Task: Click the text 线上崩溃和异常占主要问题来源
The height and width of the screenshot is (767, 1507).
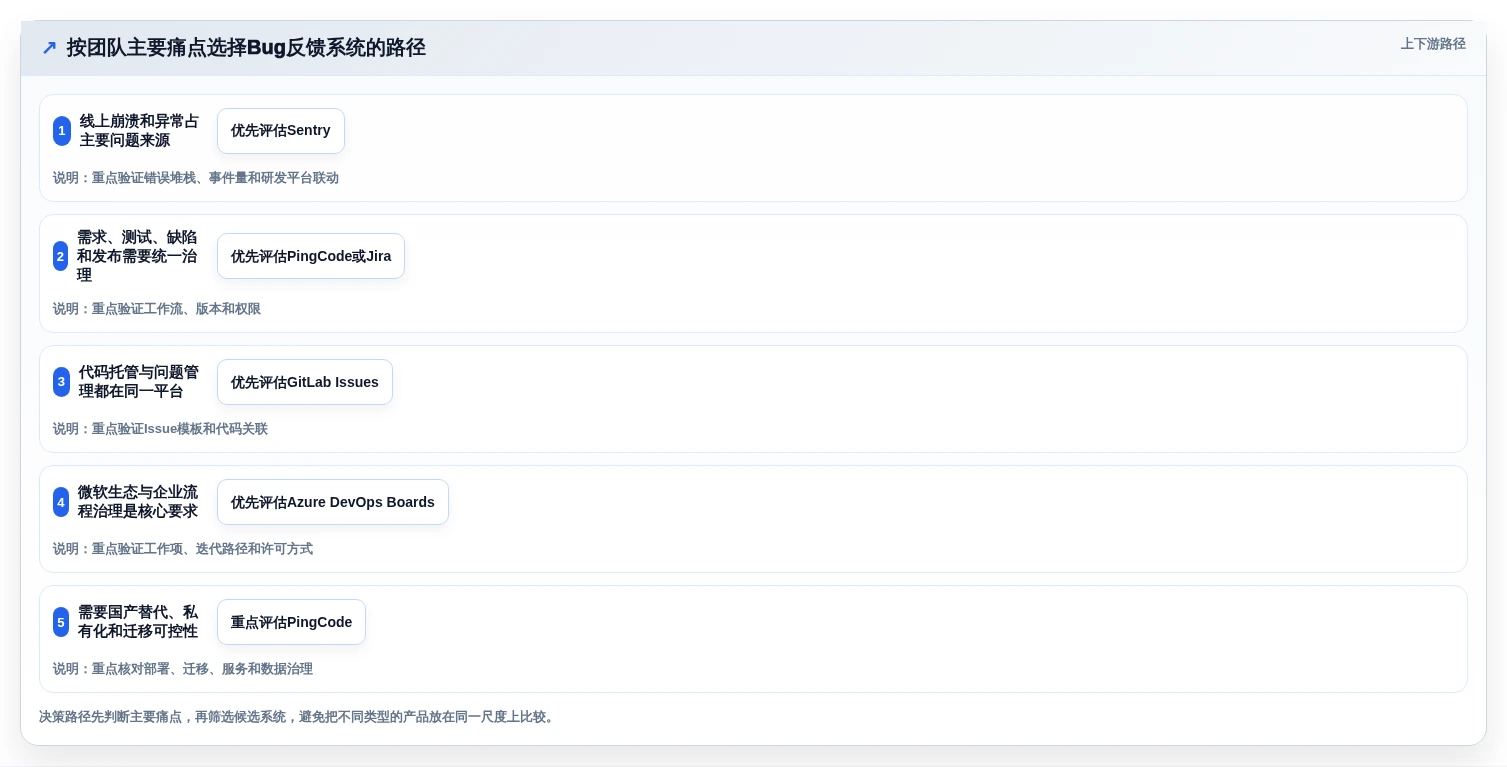Action: [x=139, y=131]
